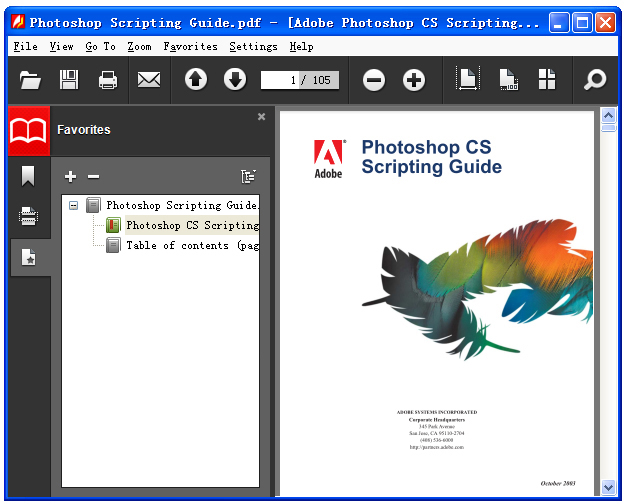The width and height of the screenshot is (628, 504).
Task: Open the Settings menu
Action: 253,46
